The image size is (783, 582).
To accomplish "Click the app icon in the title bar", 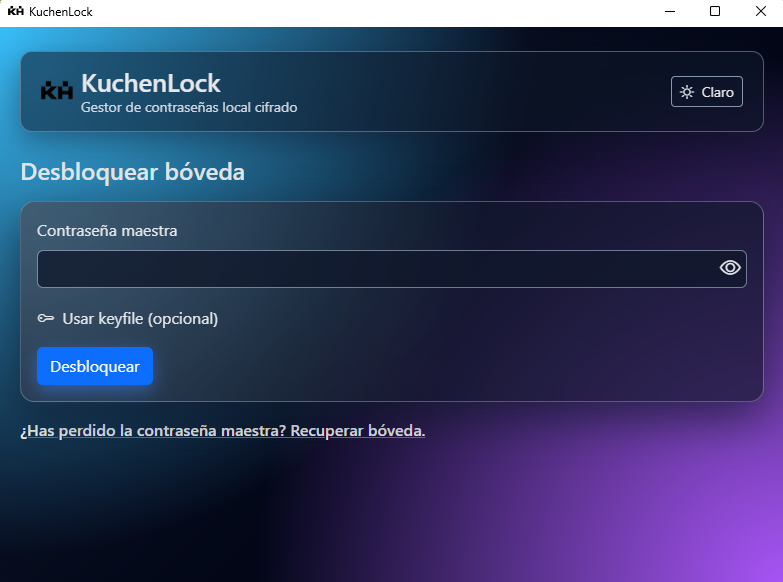I will click(15, 11).
